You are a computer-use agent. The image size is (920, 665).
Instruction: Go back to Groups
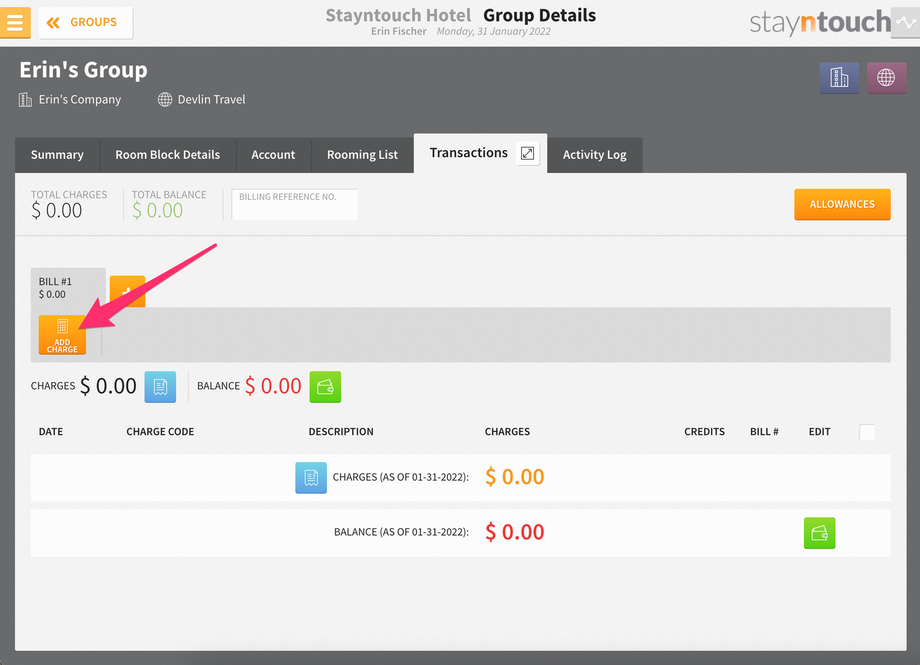pyautogui.click(x=86, y=23)
